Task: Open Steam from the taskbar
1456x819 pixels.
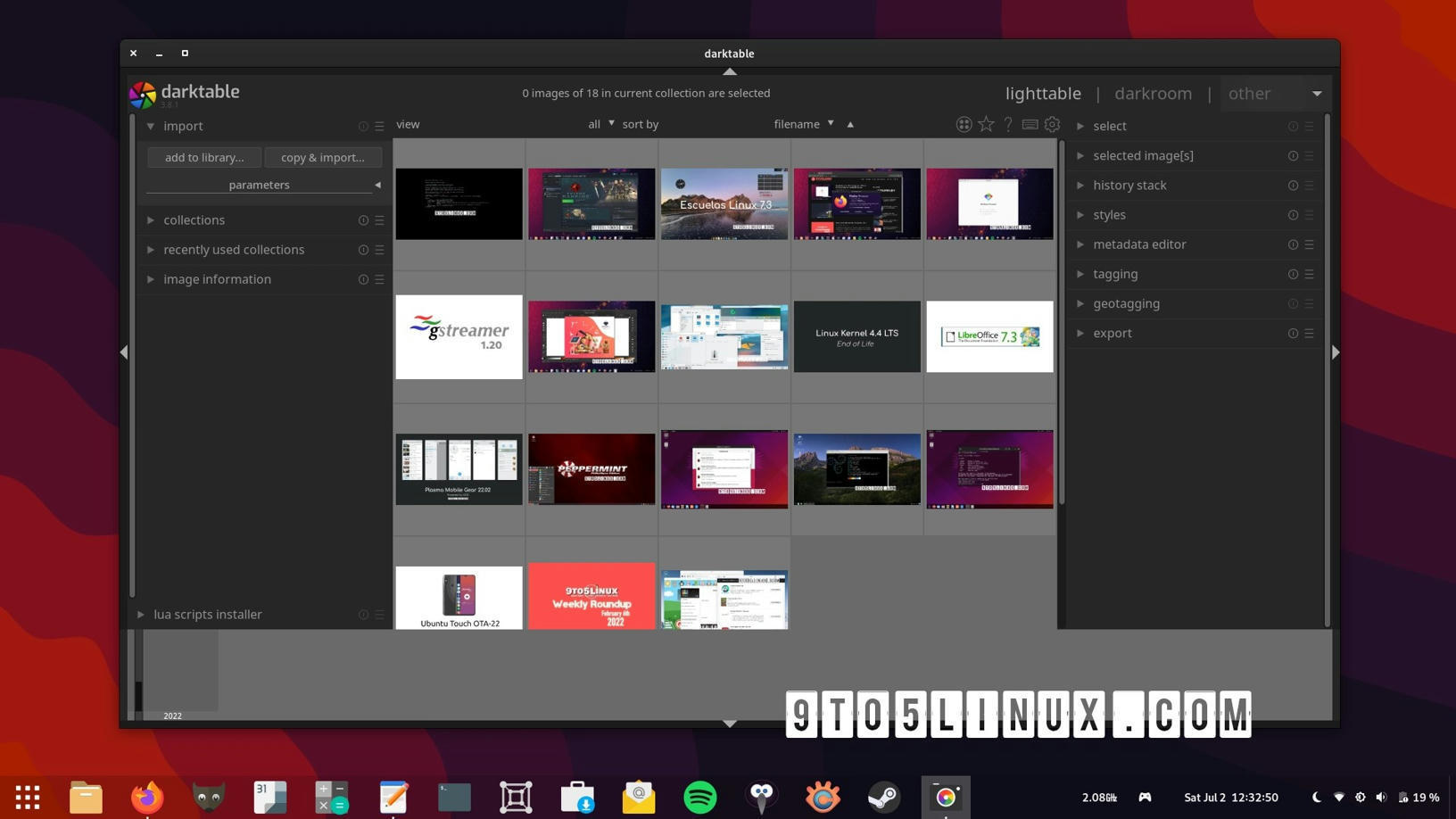Action: tap(884, 797)
